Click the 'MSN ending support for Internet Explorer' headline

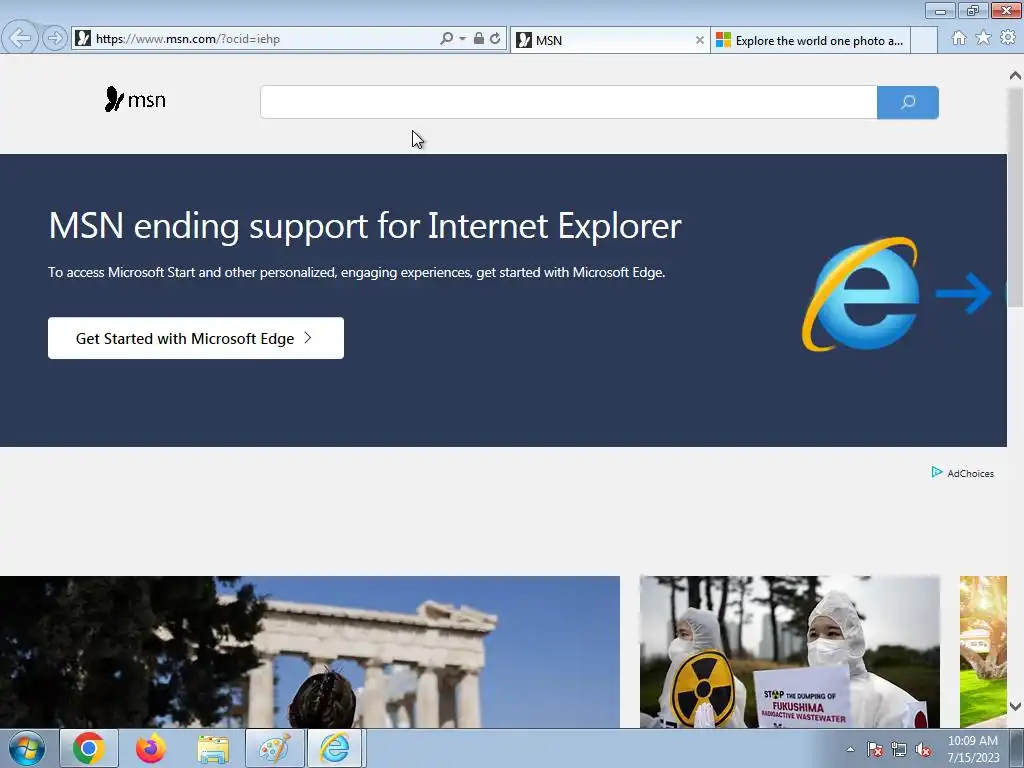click(x=365, y=225)
